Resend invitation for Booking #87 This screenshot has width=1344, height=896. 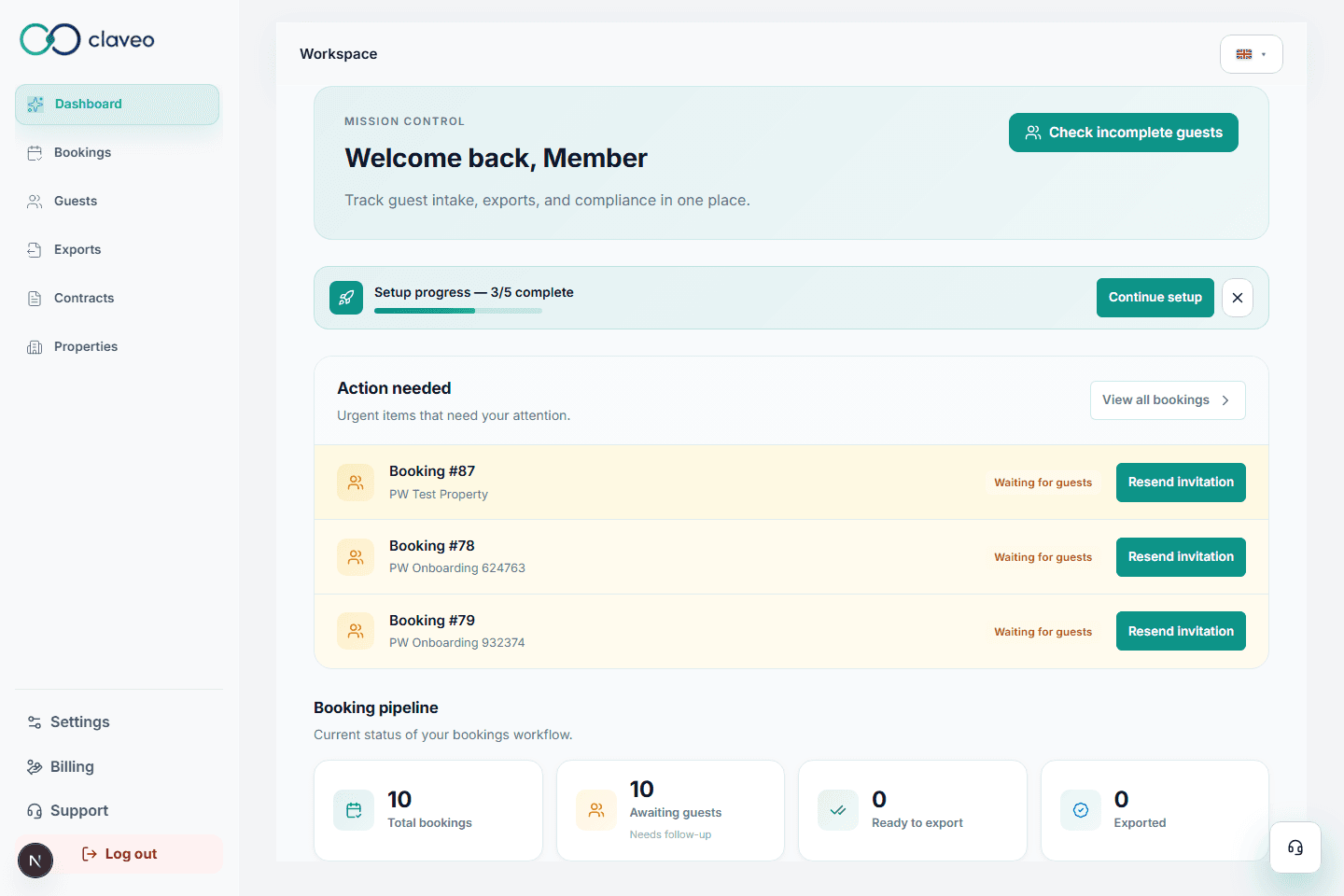[1181, 483]
